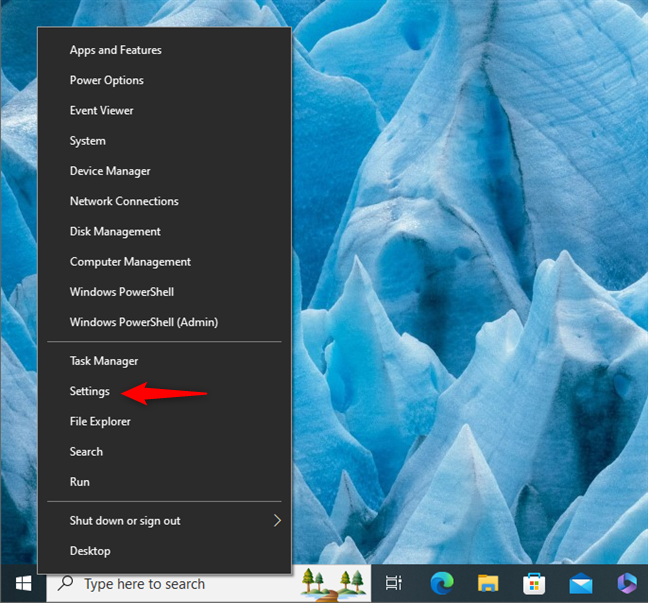Click the magnifier icon in search box
Image resolution: width=648 pixels, height=603 pixels.
click(65, 583)
